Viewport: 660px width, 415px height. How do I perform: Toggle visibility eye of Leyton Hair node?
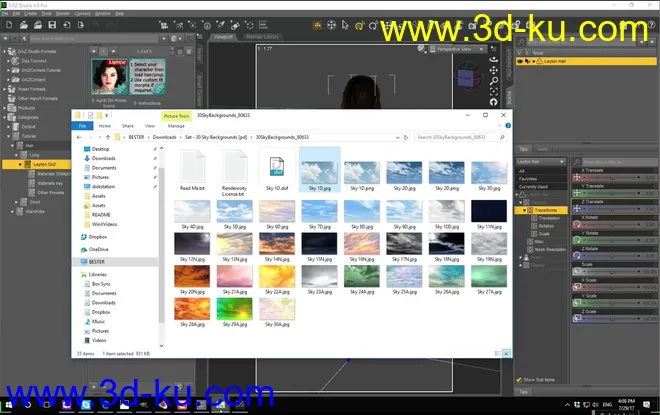(x=520, y=62)
